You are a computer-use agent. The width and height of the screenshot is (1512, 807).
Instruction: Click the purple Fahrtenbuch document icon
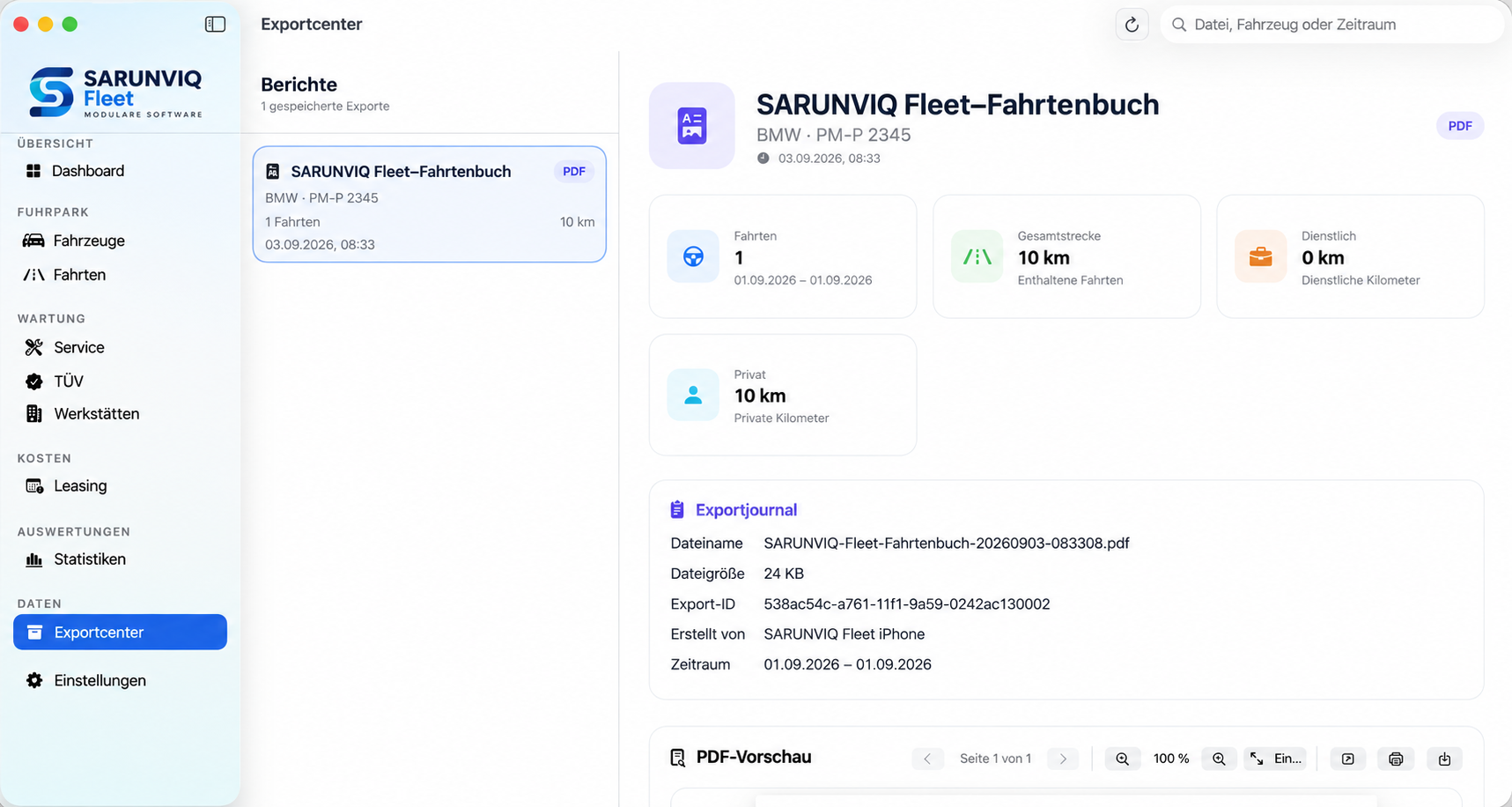point(692,126)
